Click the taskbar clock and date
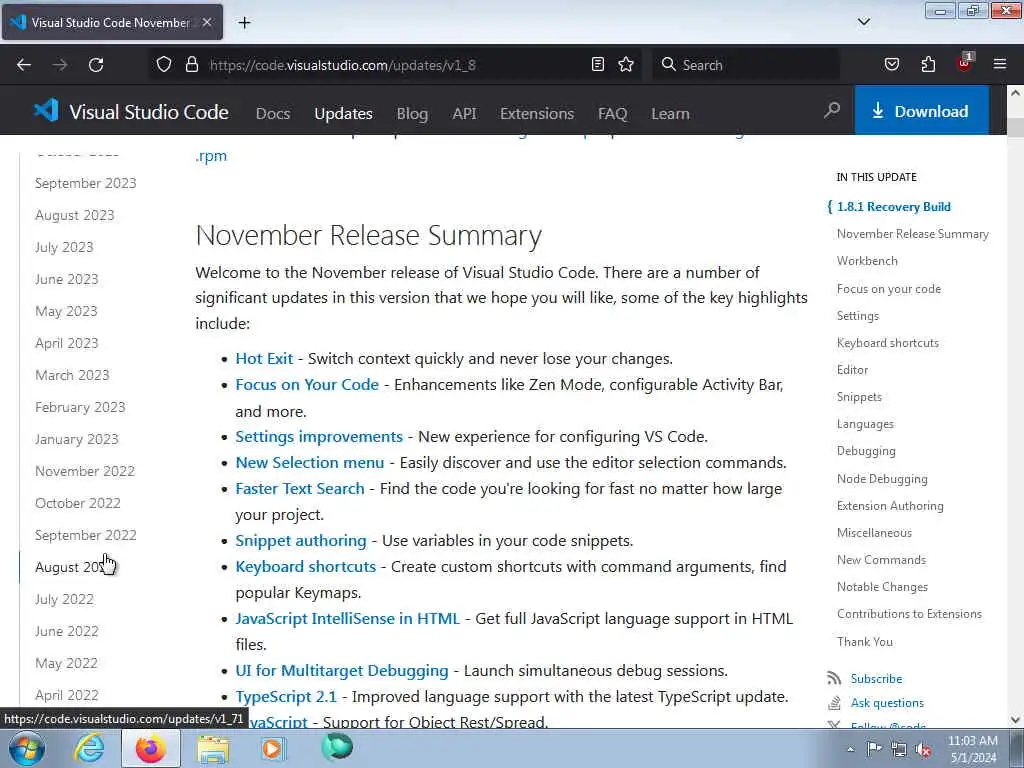1024x768 pixels. tap(972, 749)
